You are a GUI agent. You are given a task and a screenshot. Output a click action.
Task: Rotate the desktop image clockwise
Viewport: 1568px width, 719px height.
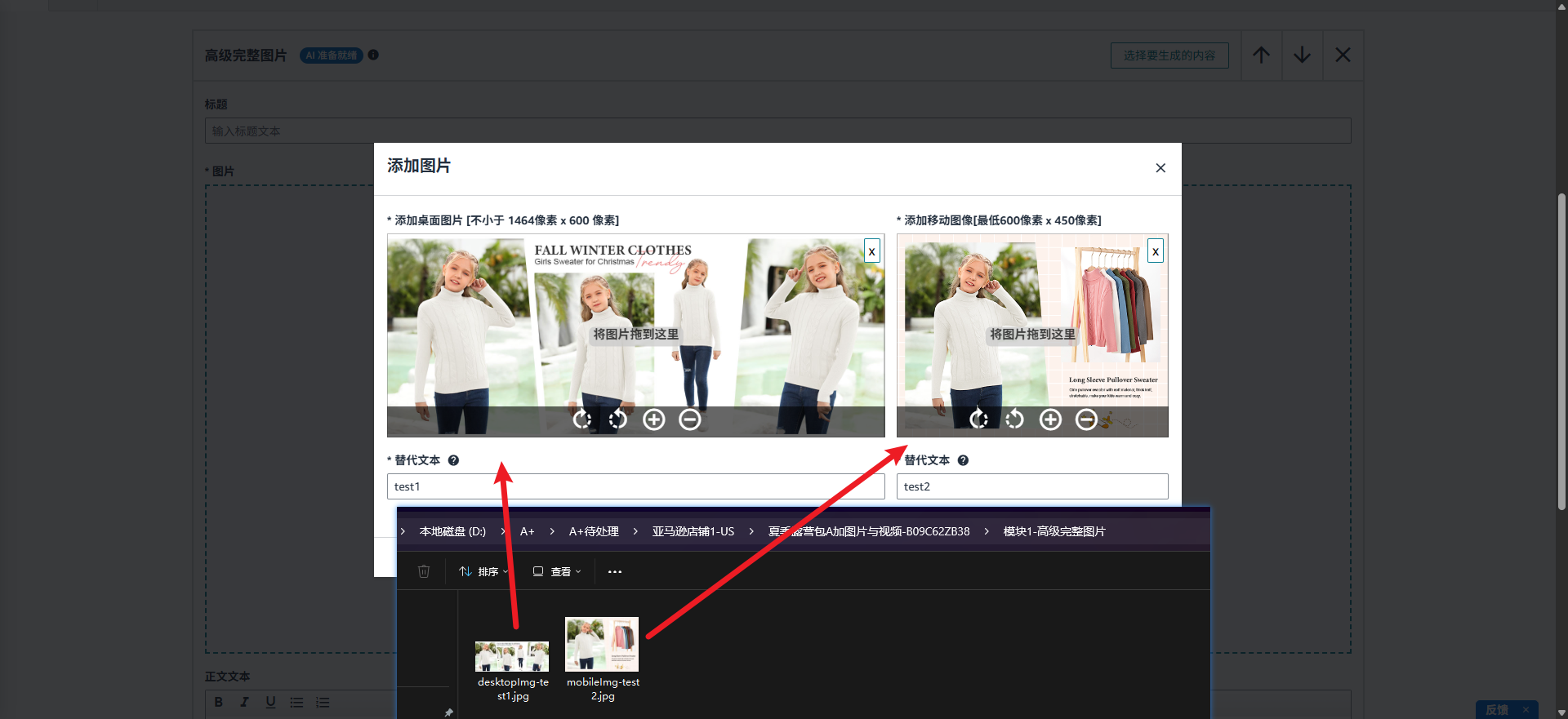(582, 419)
